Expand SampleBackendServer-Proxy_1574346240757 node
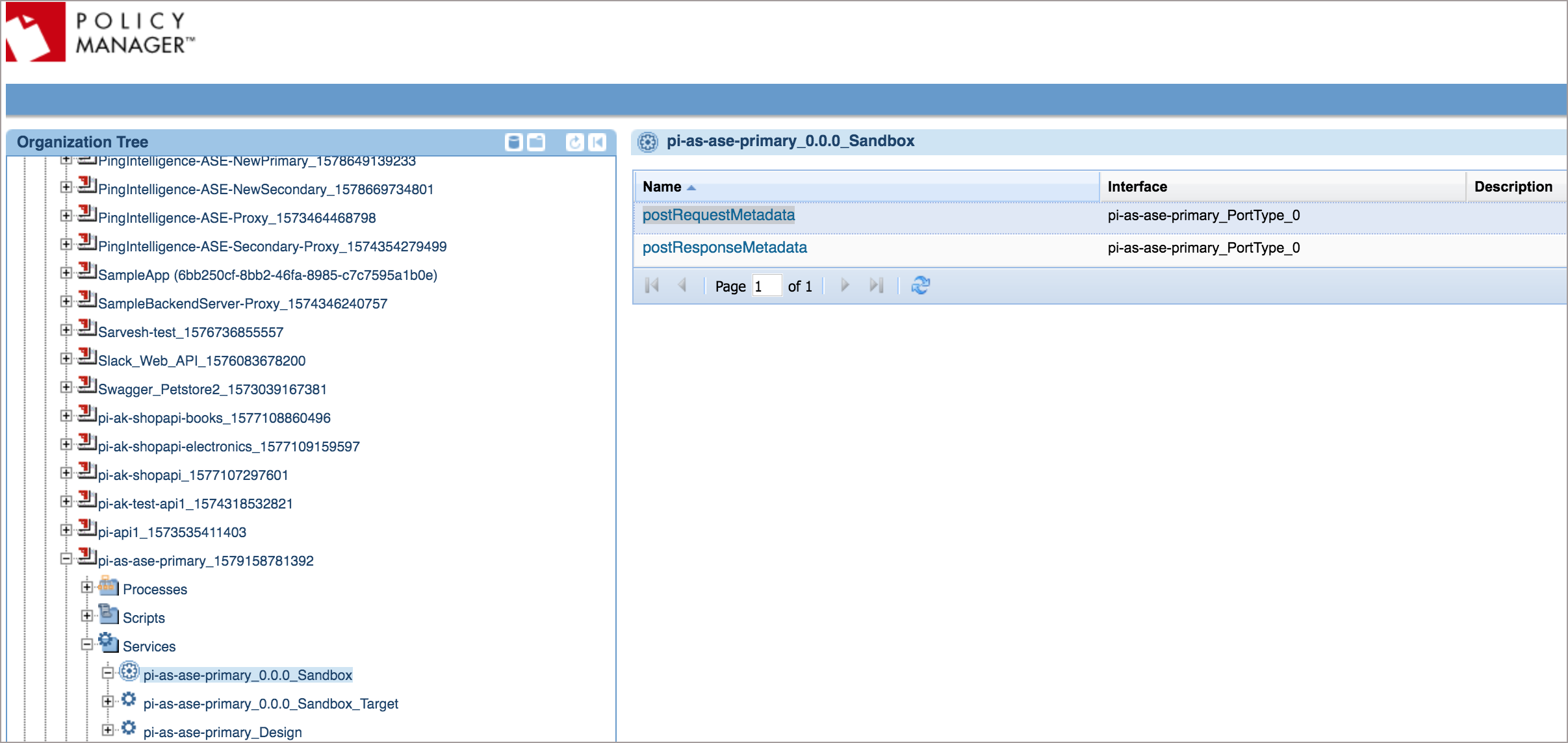Image resolution: width=1568 pixels, height=743 pixels. click(x=66, y=301)
